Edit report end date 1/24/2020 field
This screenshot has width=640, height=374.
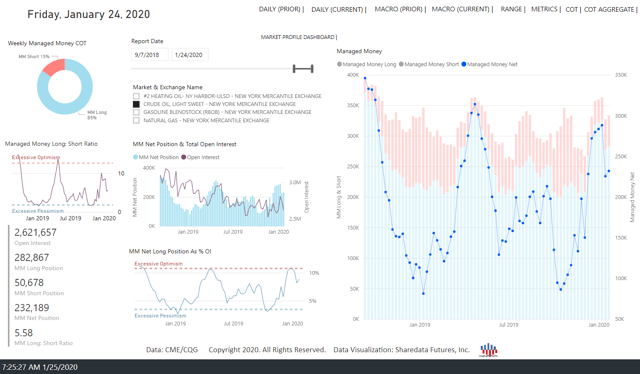pos(189,55)
